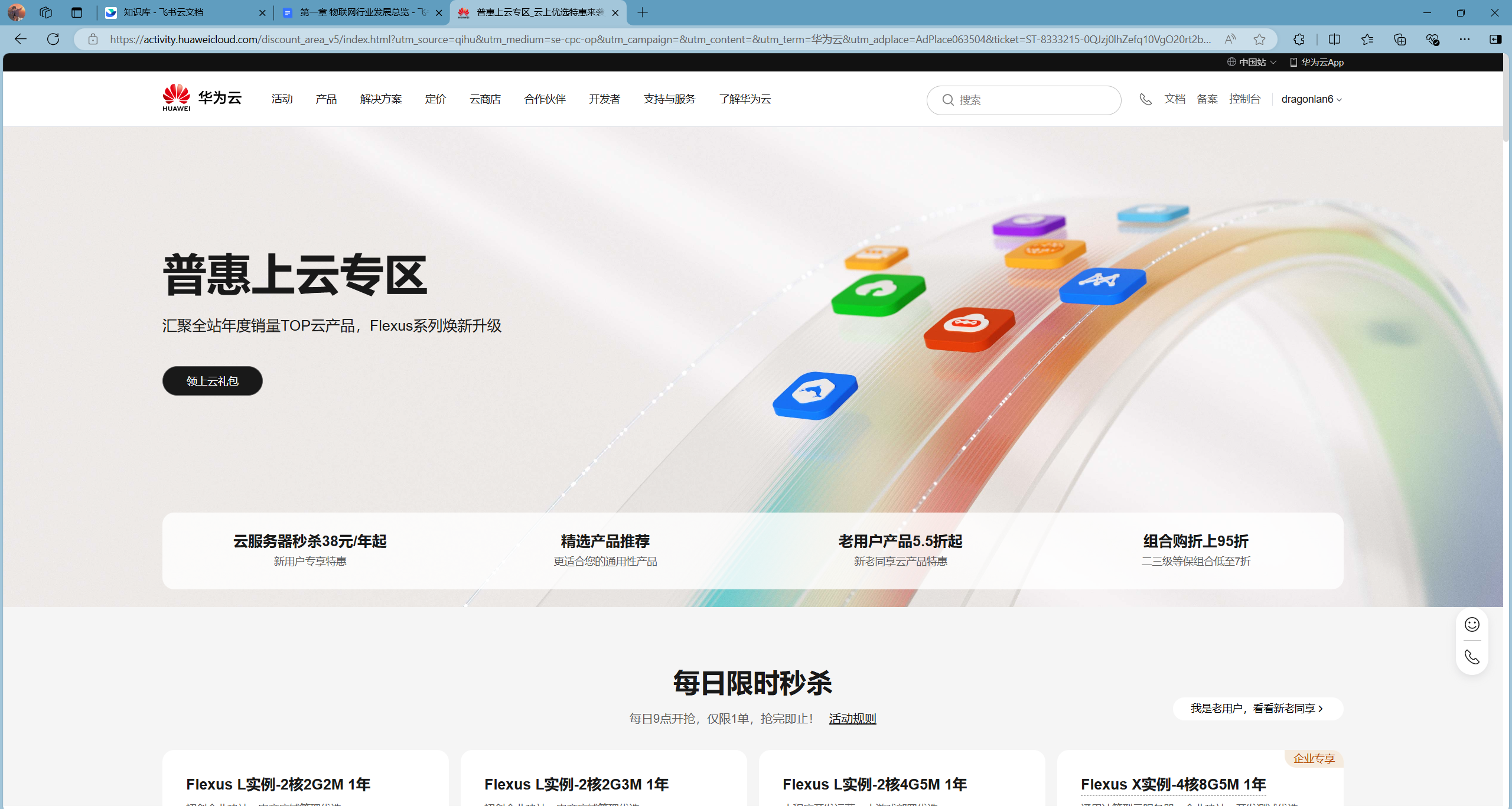Click the floating phone contact icon

[1472, 657]
